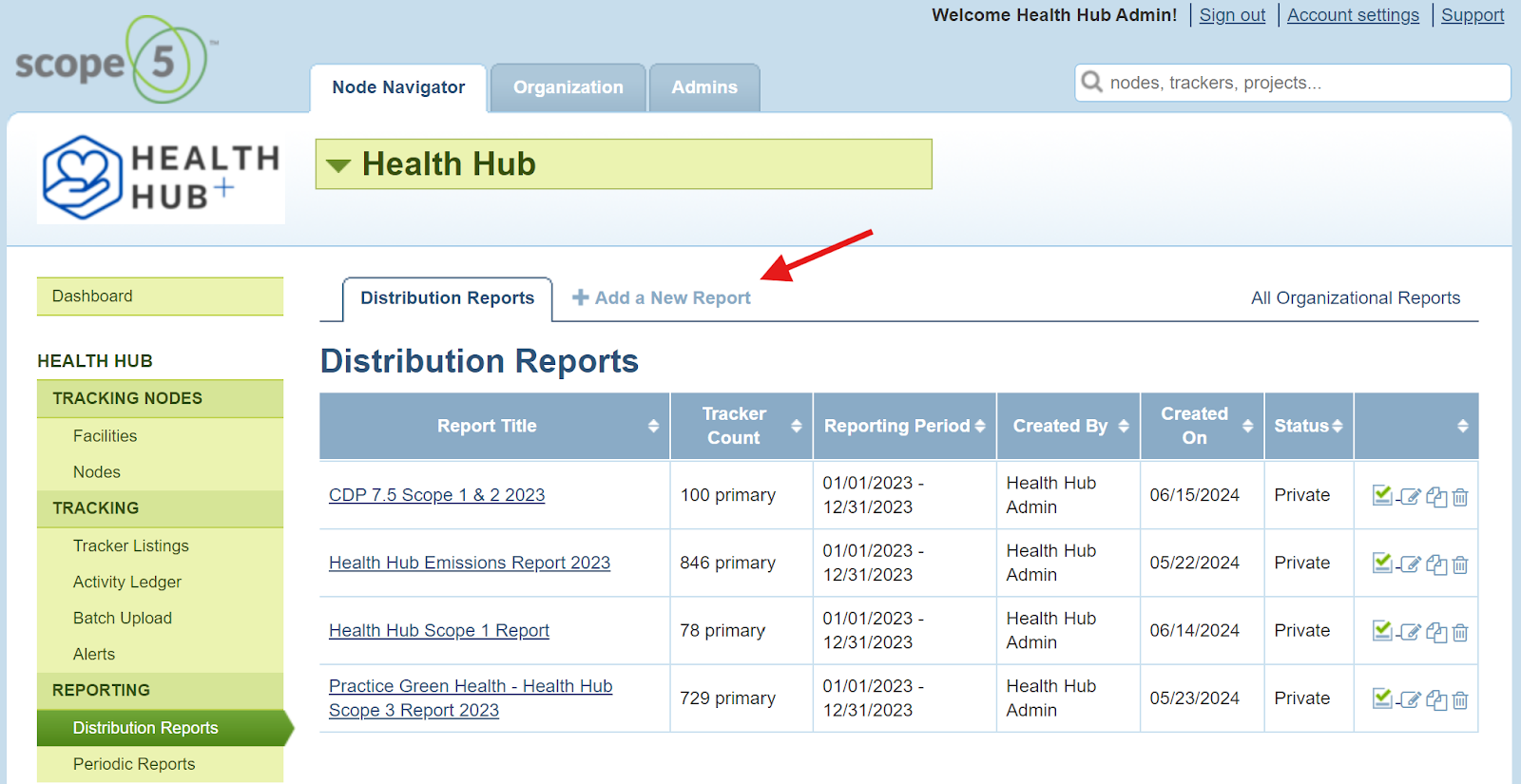Switch to the Organization tab
Image resolution: width=1521 pixels, height=784 pixels.
pyautogui.click(x=568, y=87)
